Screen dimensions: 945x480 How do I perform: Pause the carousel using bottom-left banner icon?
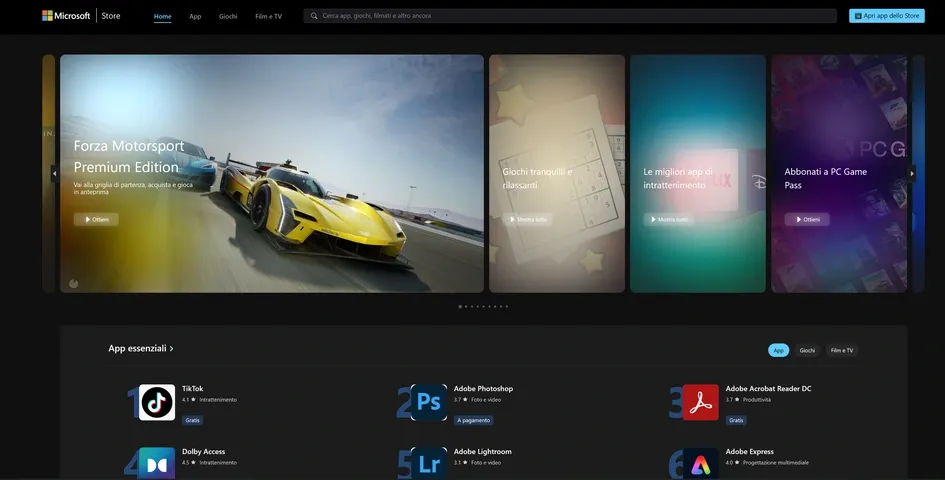(x=74, y=283)
